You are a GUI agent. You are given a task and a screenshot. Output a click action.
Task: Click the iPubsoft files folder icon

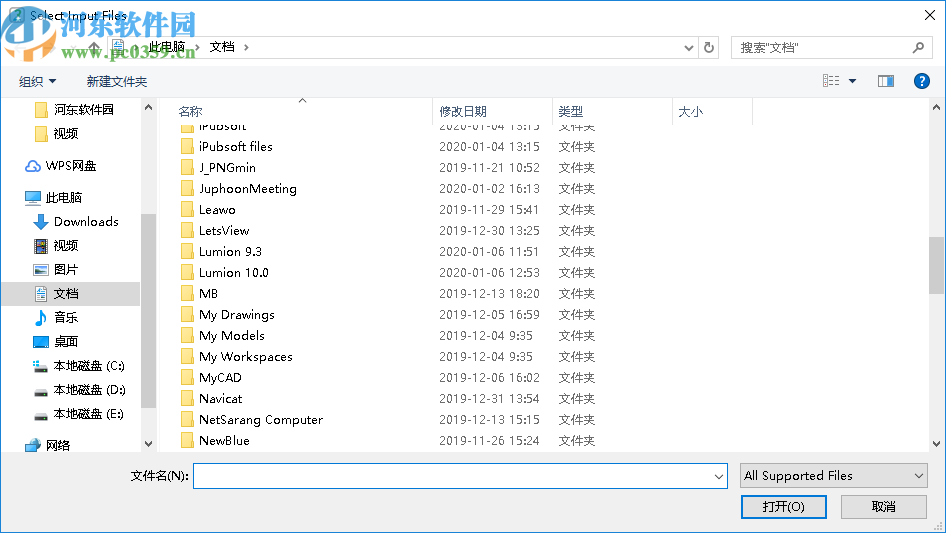click(188, 147)
